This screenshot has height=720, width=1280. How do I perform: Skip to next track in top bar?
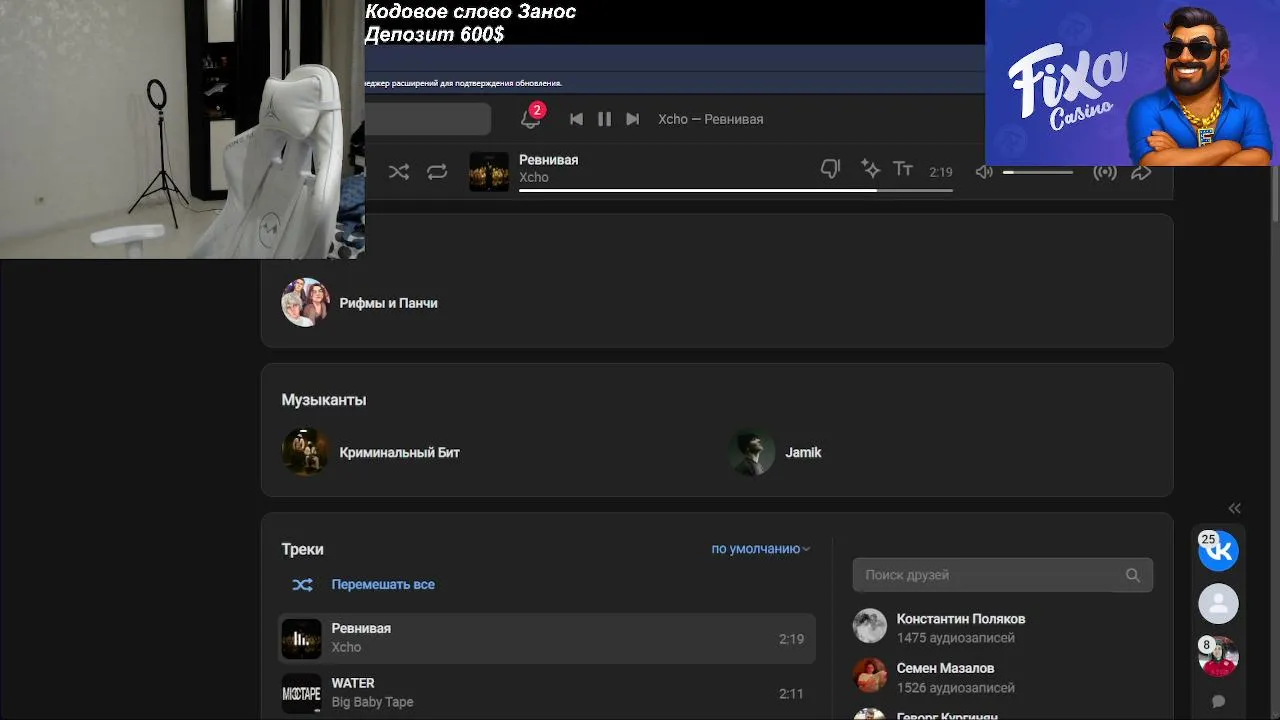632,119
